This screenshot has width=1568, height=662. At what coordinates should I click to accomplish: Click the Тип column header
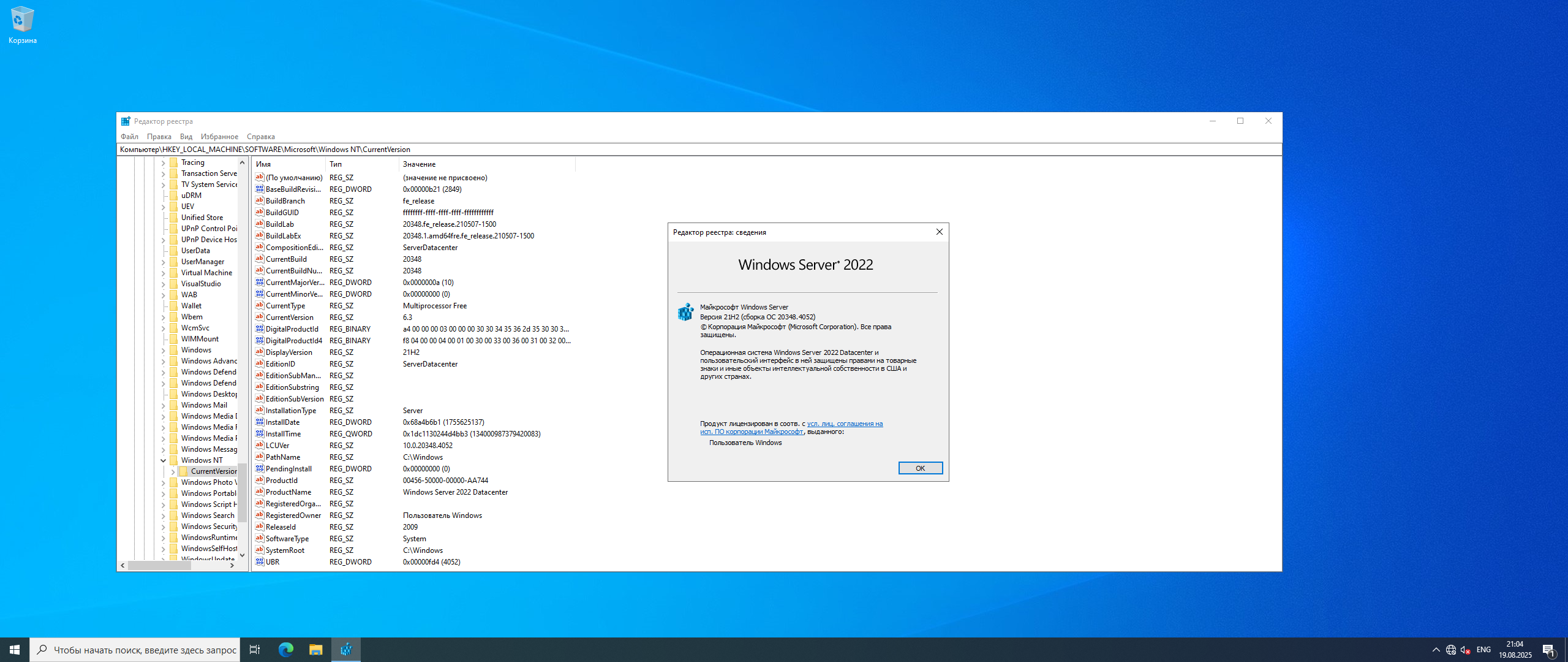[362, 164]
